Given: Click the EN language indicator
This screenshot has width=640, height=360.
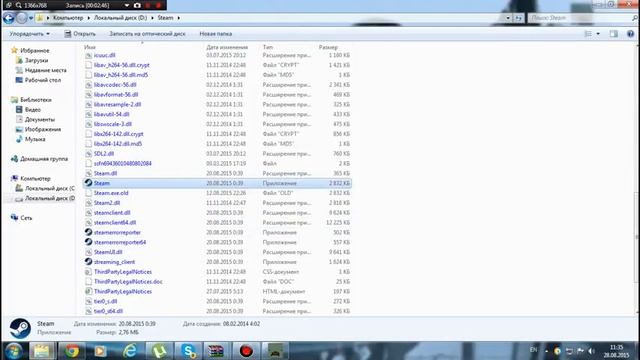Looking at the screenshot, I should point(533,350).
